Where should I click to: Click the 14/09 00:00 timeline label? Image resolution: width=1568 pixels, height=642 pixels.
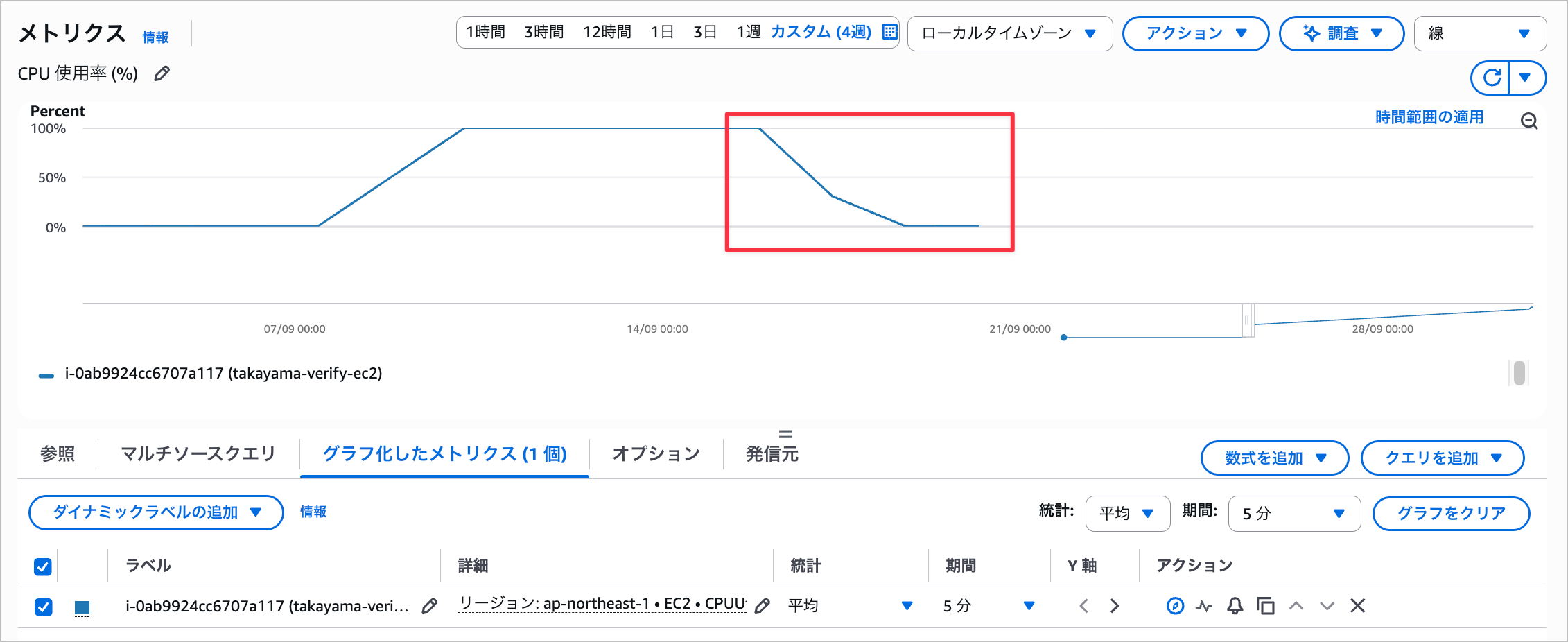click(x=657, y=329)
